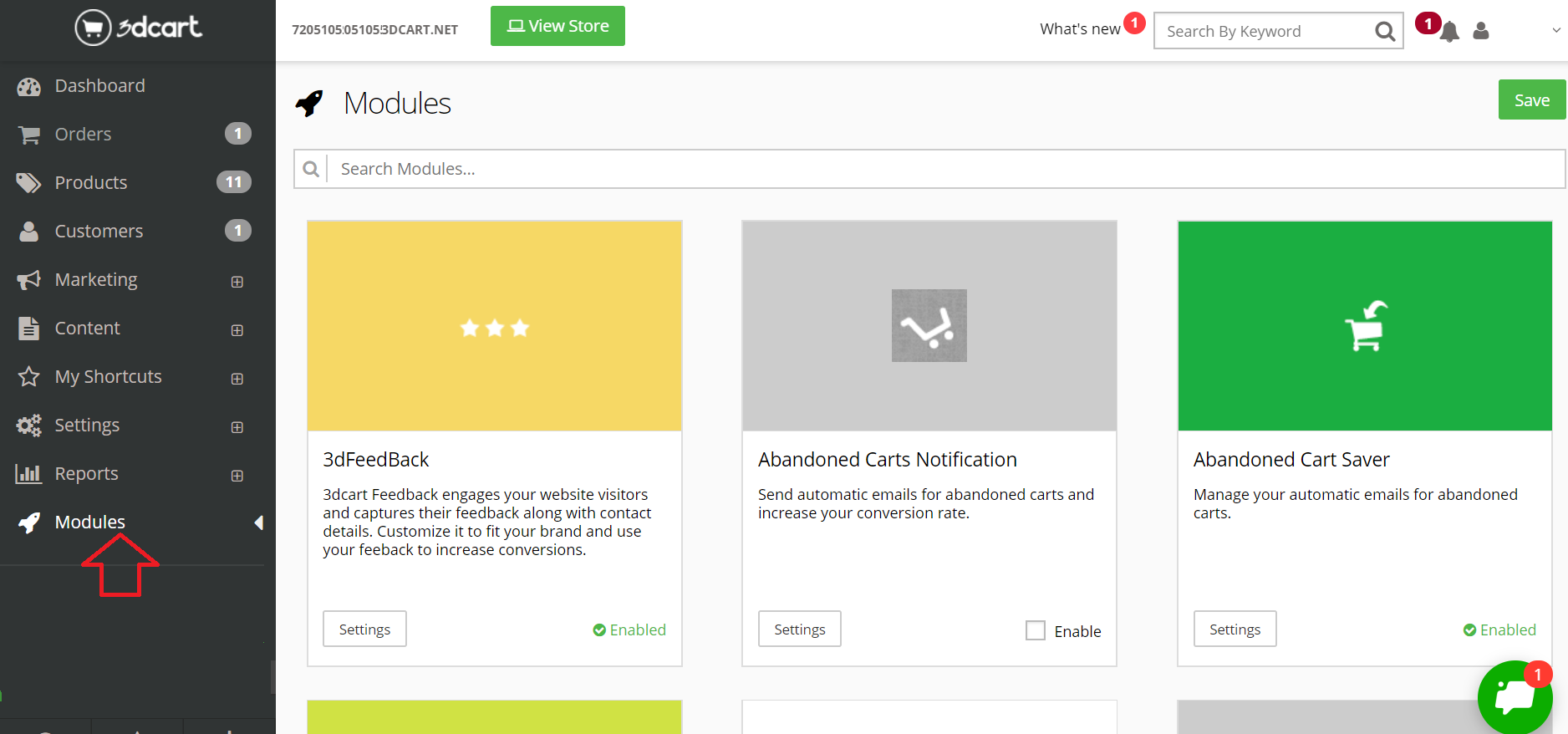Click the keyword search magnifier icon
Screen dimensions: 1568x734
(1385, 32)
